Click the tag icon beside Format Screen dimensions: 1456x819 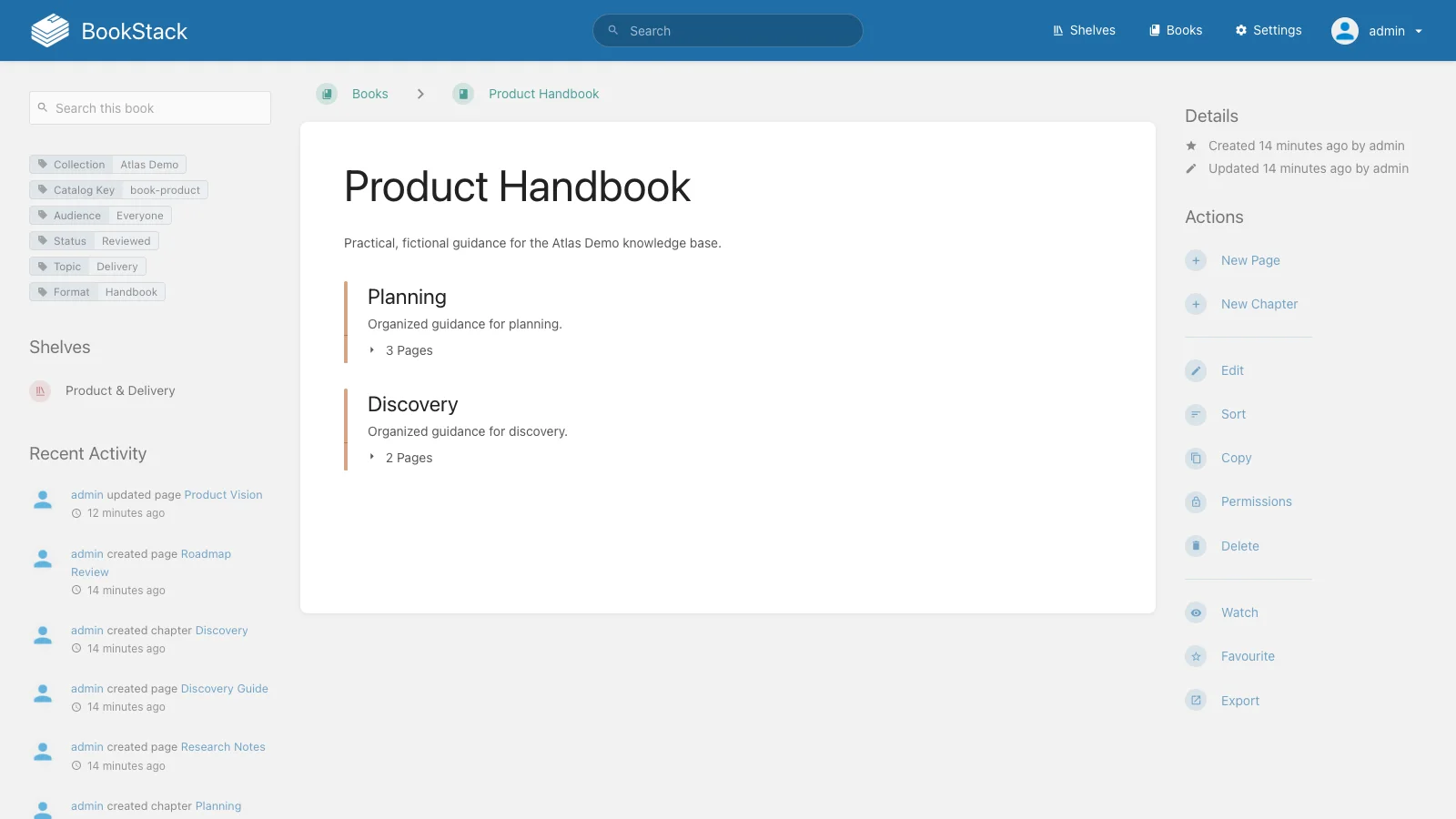[x=42, y=291]
